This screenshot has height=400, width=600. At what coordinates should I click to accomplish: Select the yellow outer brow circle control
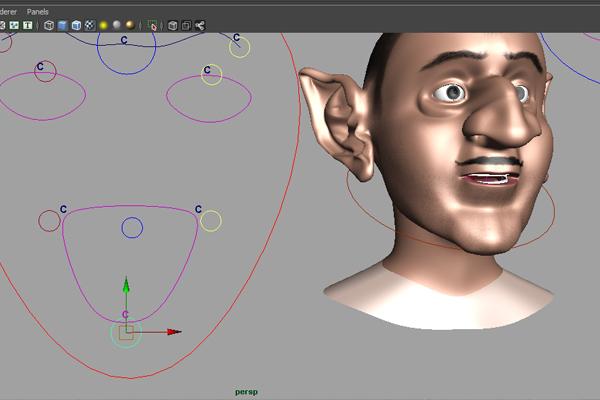[x=240, y=47]
